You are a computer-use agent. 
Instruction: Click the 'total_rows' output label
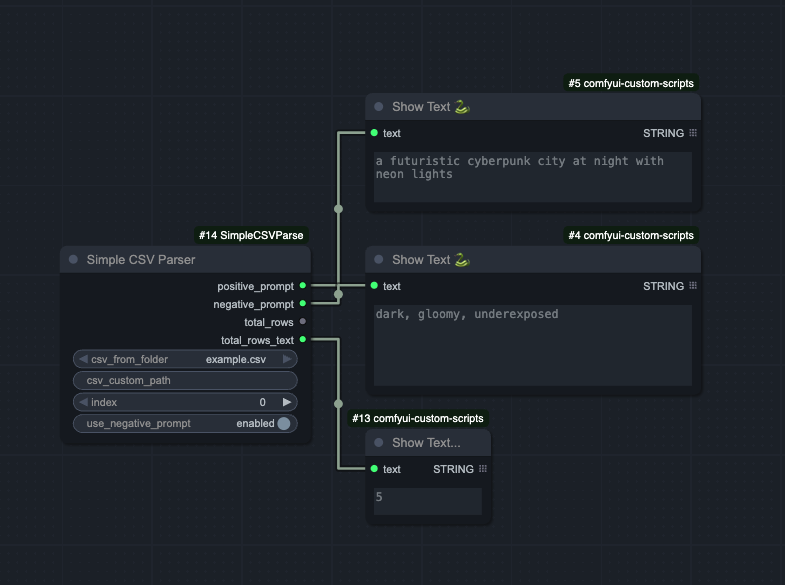pyautogui.click(x=269, y=322)
